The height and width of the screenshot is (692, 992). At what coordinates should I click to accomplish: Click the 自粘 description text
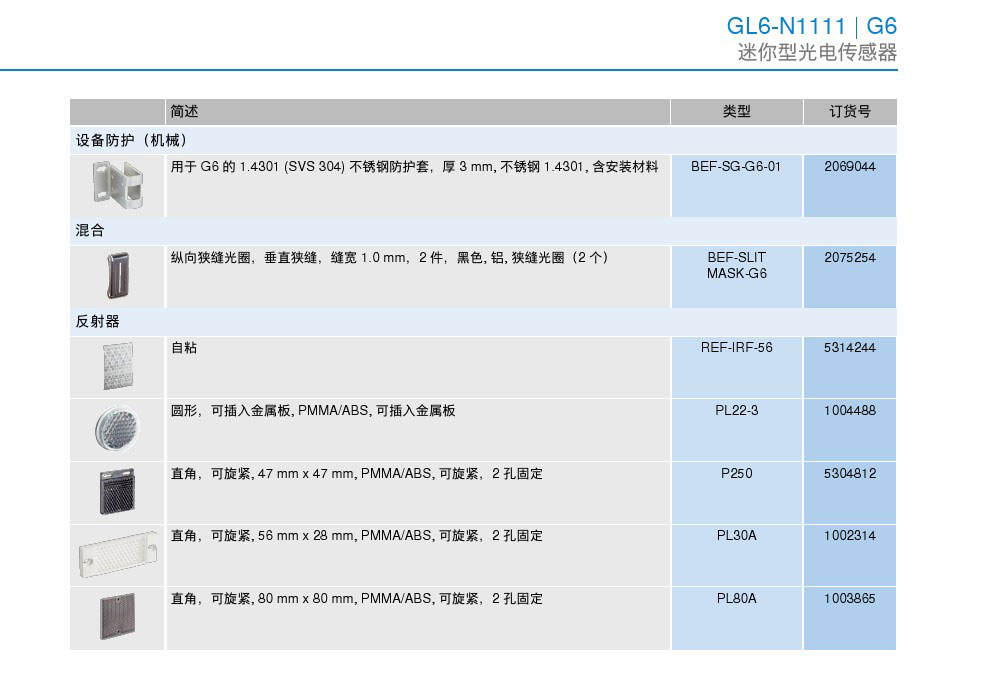click(x=184, y=348)
